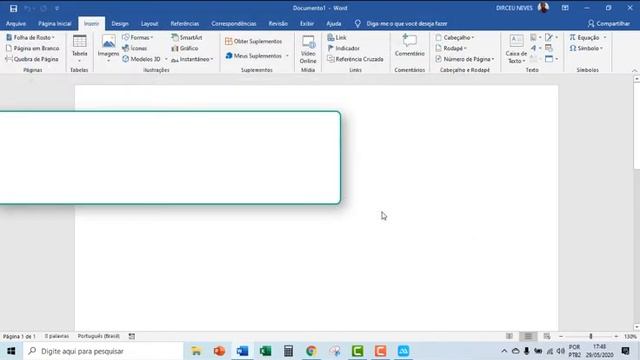Open the Arquivo tab
This screenshot has width=640, height=360.
click(16, 24)
